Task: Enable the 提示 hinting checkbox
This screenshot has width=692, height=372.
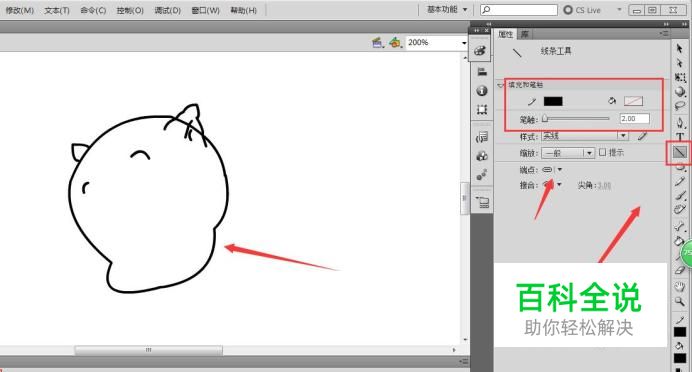Action: coord(602,153)
